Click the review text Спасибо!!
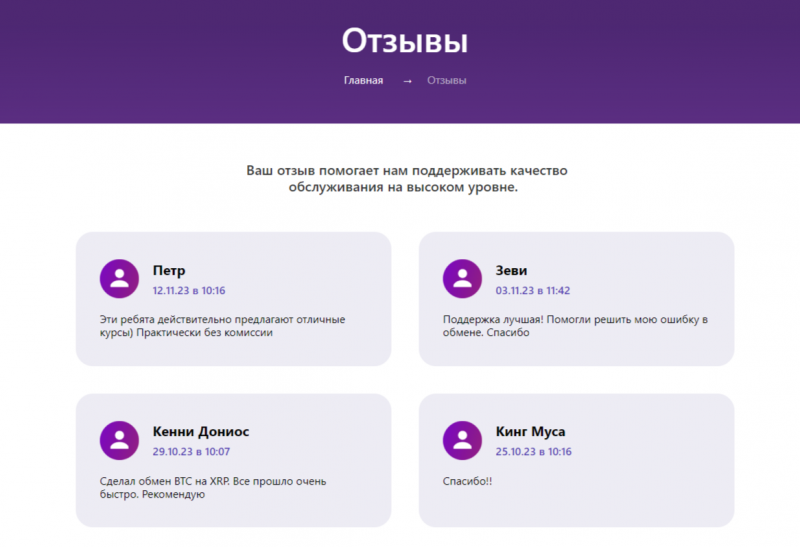The width and height of the screenshot is (800, 547). pyautogui.click(x=467, y=481)
